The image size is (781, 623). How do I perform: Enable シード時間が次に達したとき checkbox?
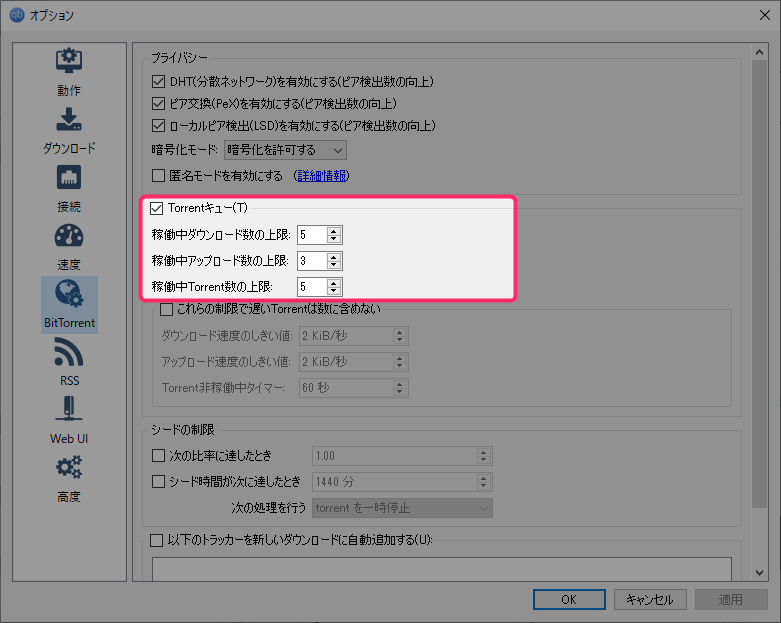[x=158, y=481]
